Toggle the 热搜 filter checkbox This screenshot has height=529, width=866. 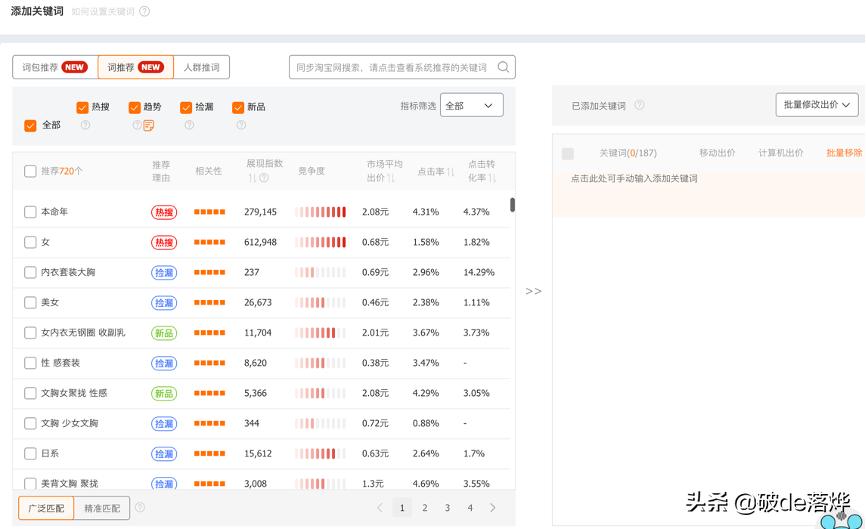click(82, 107)
